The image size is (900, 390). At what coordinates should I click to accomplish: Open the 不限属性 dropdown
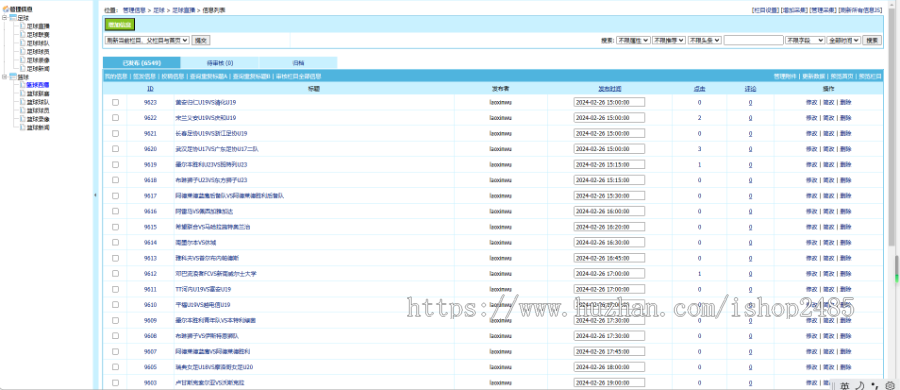pyautogui.click(x=633, y=40)
